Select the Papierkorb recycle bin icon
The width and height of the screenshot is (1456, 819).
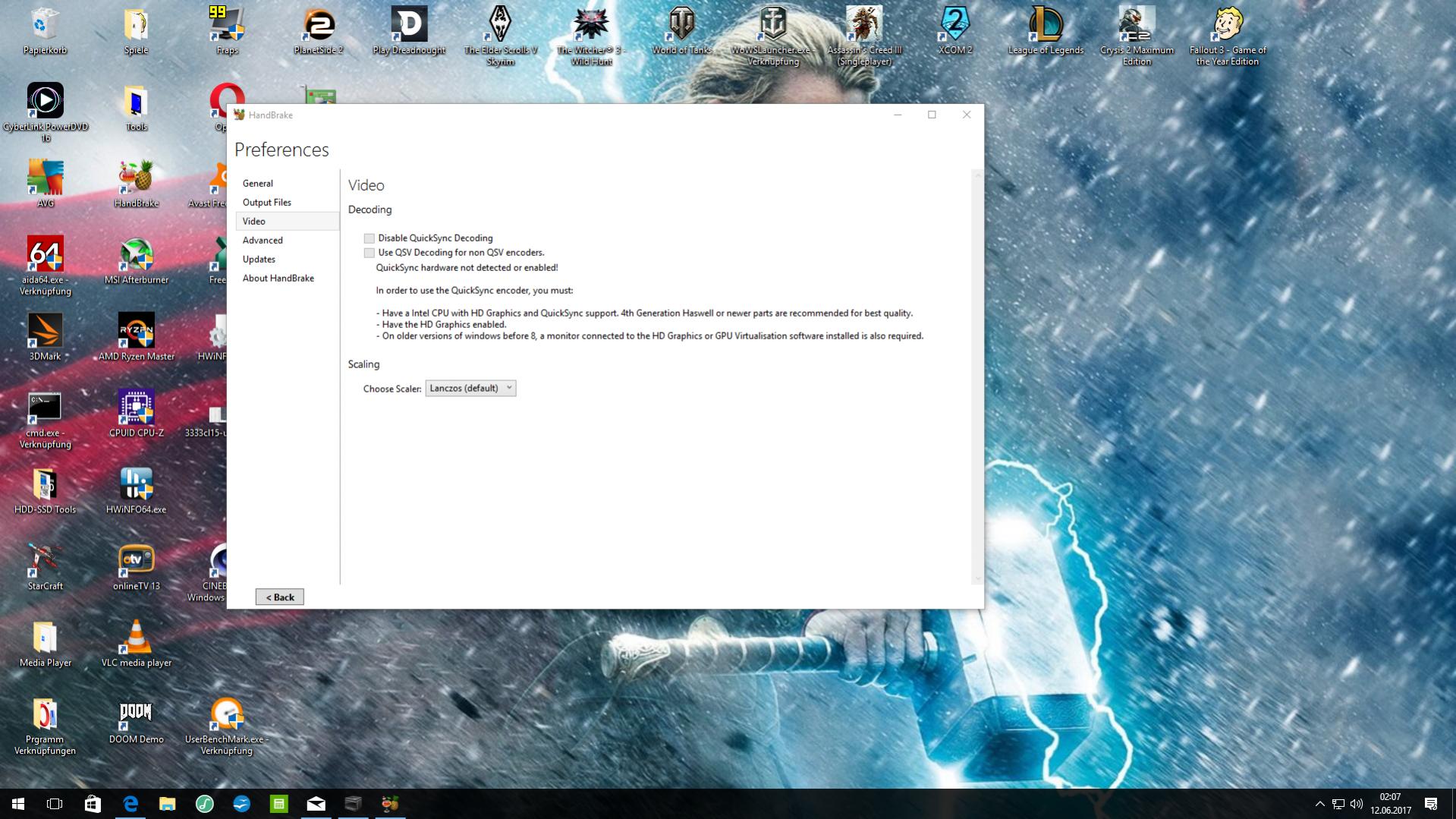[45, 32]
